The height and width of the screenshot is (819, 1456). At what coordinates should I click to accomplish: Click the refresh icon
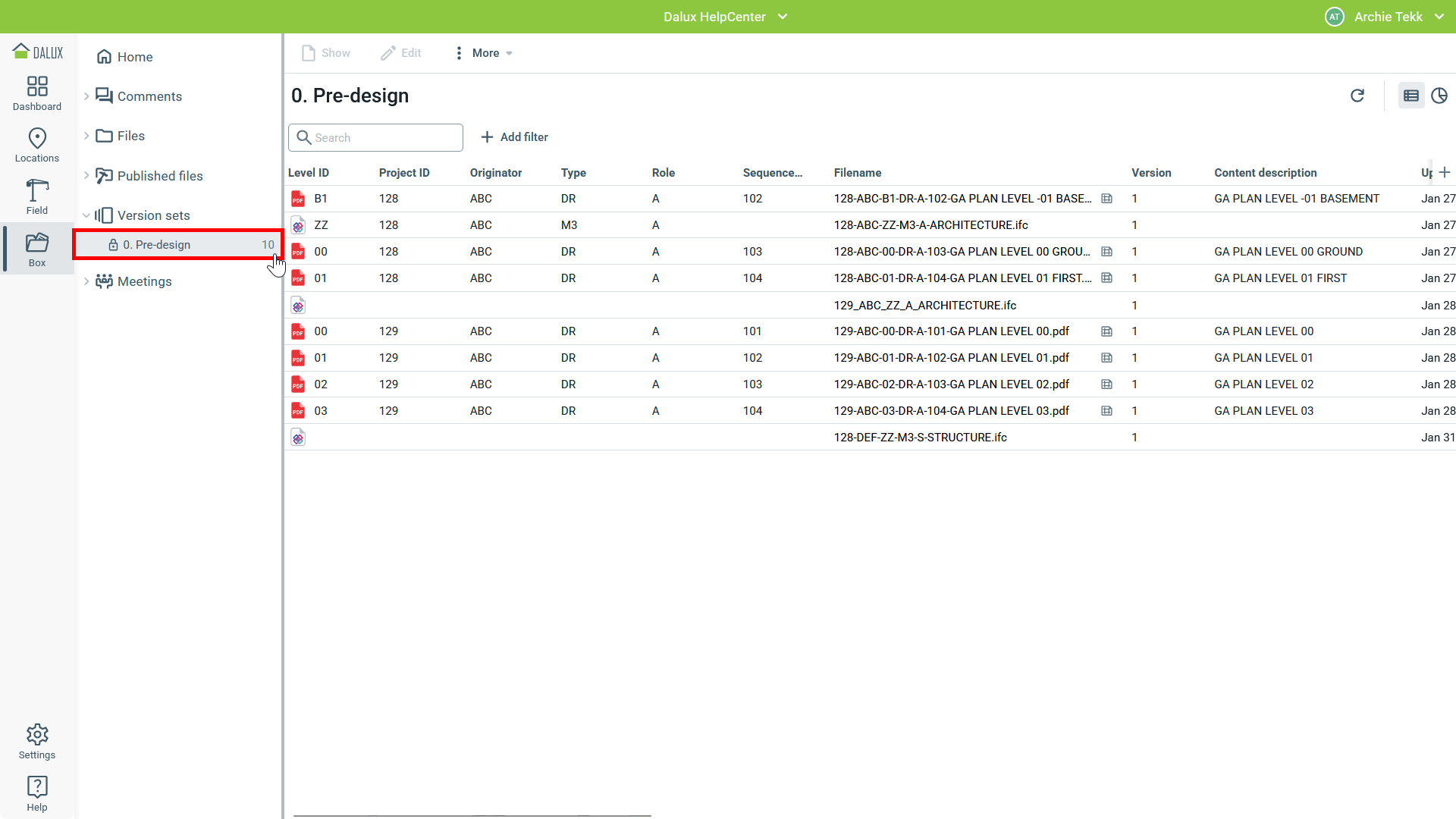[x=1357, y=96]
